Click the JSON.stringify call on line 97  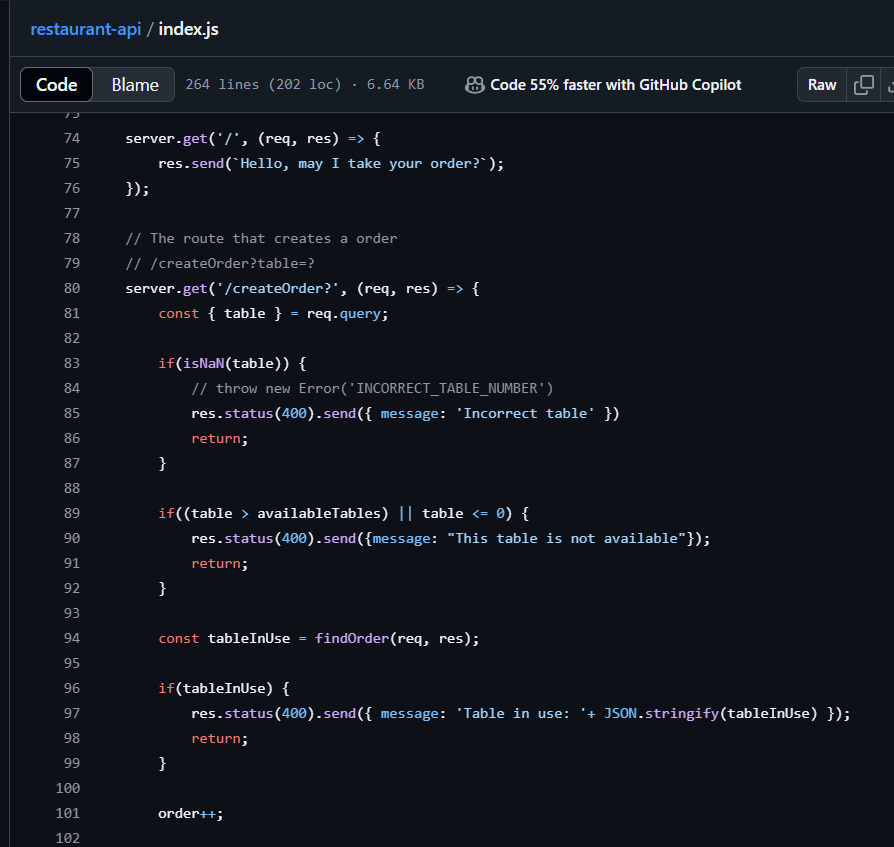click(661, 714)
